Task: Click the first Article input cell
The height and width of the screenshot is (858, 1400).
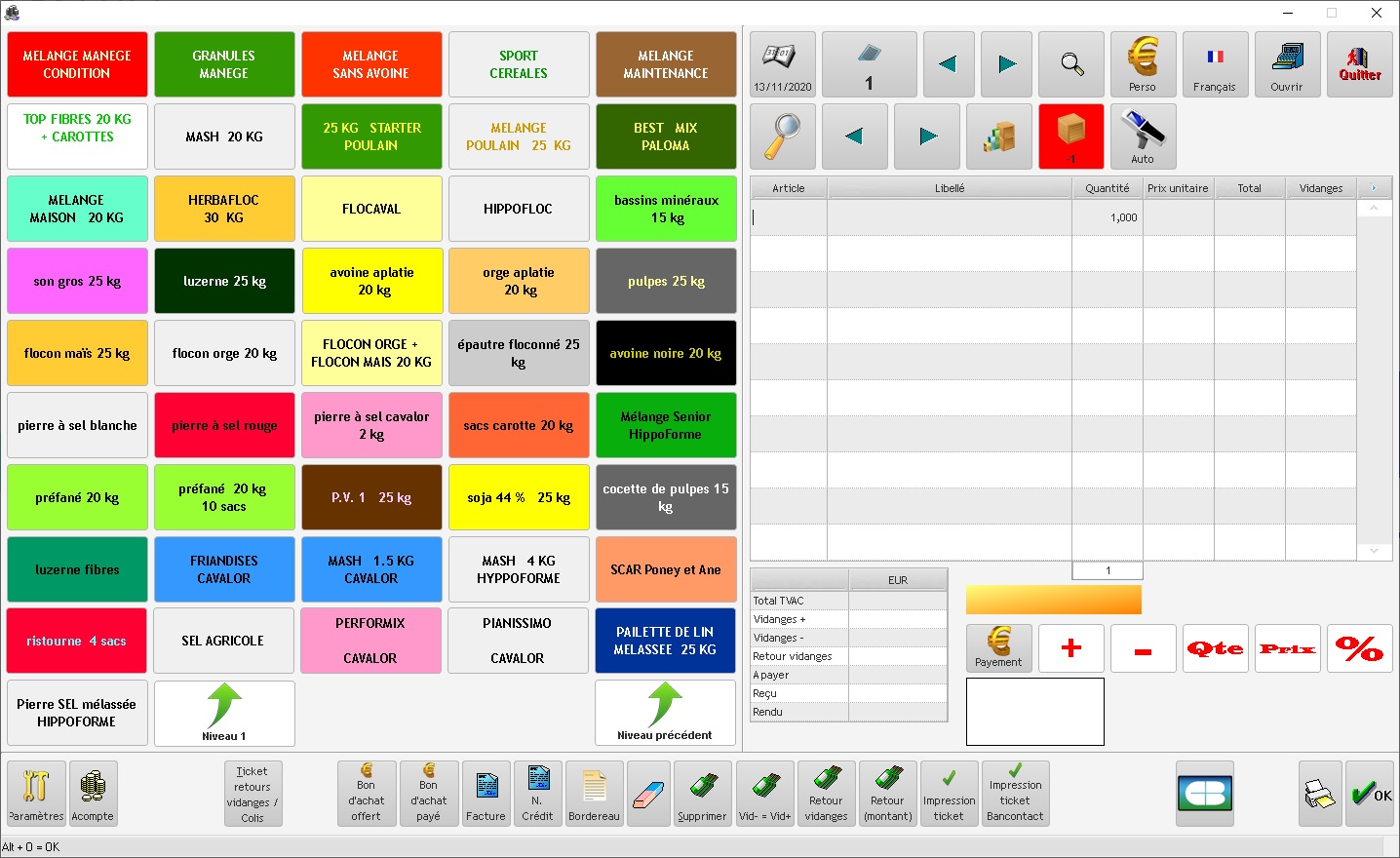Action: (x=789, y=217)
